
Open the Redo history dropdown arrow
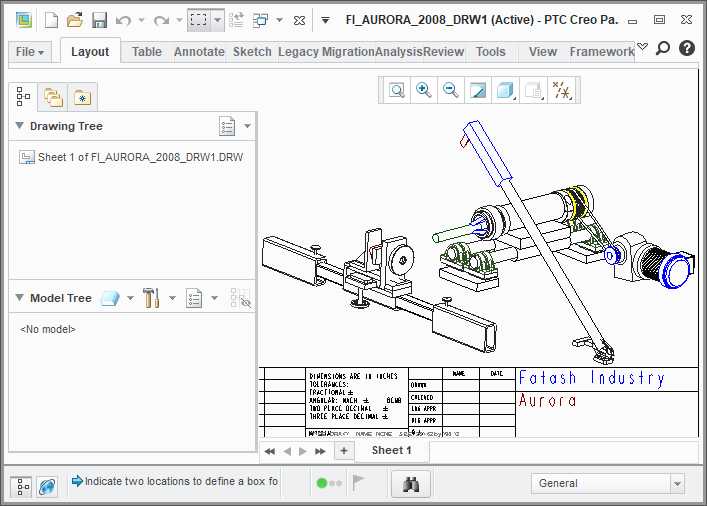pyautogui.click(x=179, y=20)
